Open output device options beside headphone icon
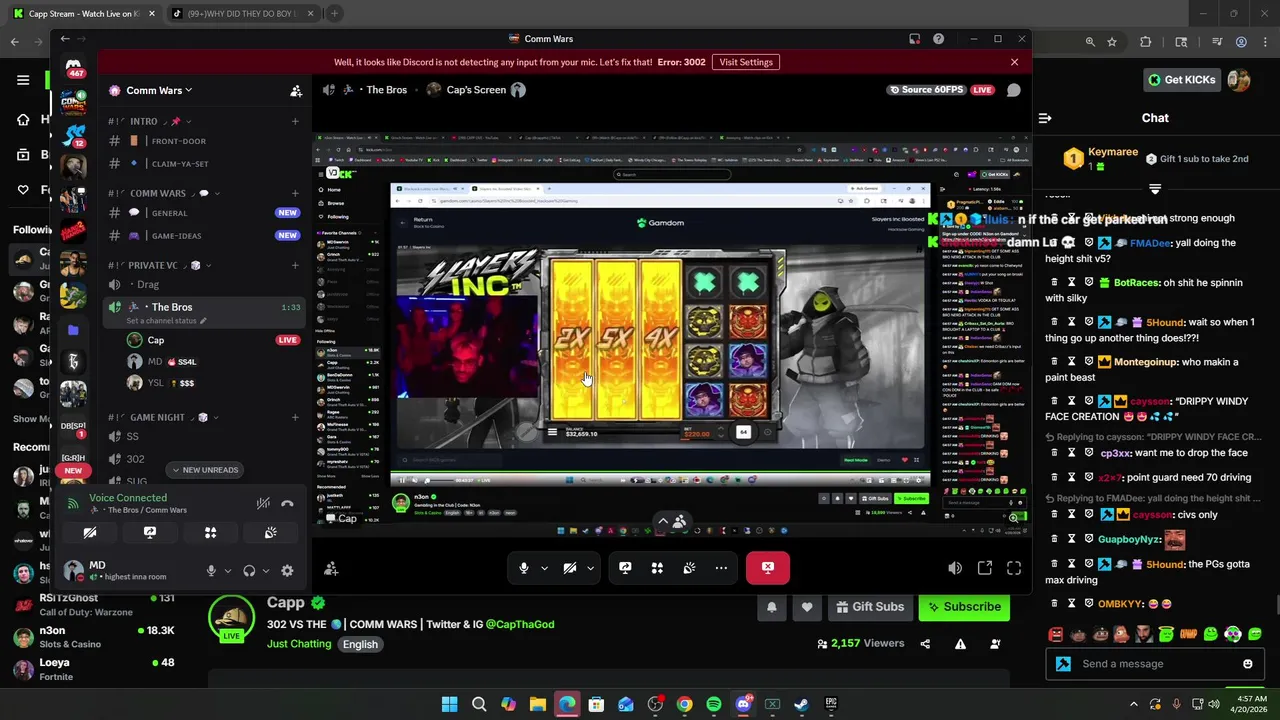This screenshot has height=720, width=1280. (265, 571)
